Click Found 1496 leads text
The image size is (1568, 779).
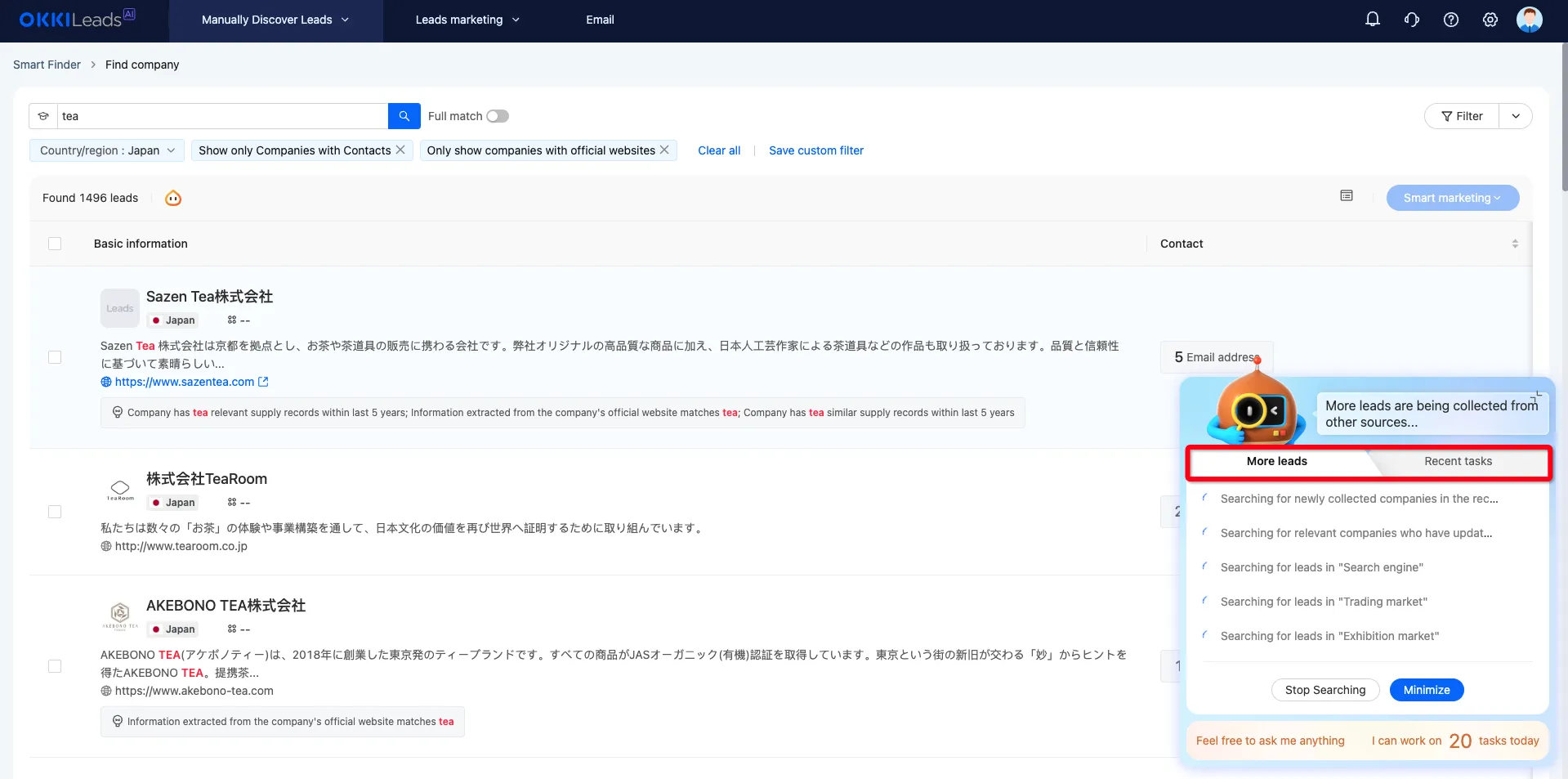[90, 198]
